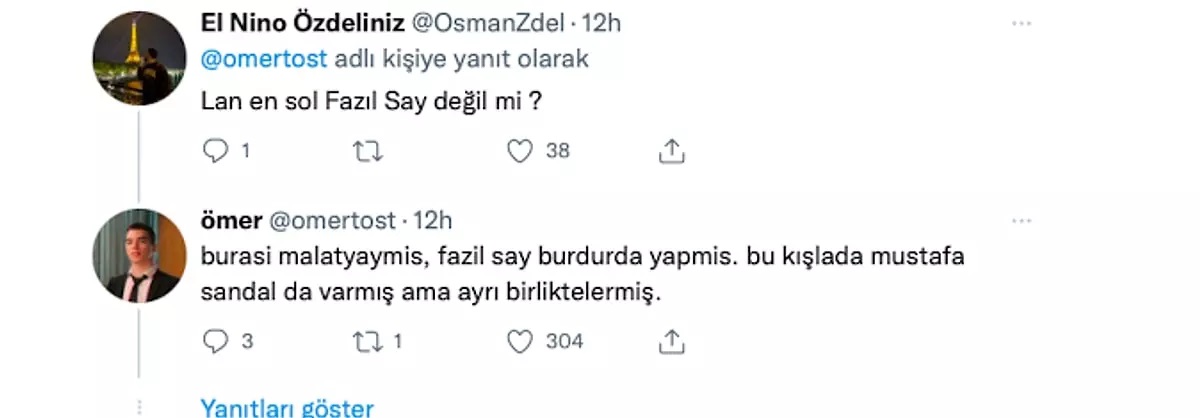Retweet the Fazıl Say question tweet
The image size is (1200, 418).
coord(369,151)
